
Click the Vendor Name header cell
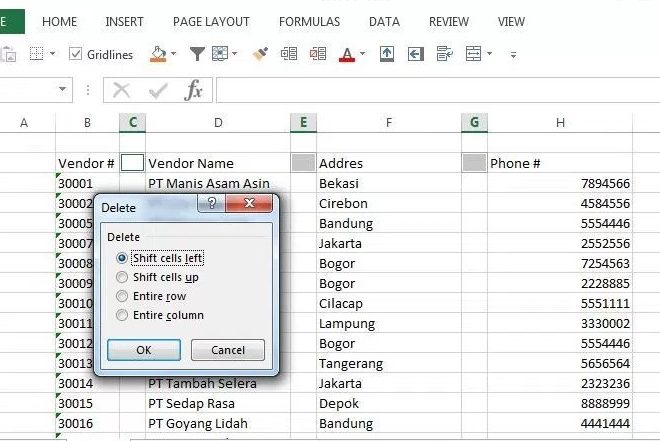coord(218,163)
